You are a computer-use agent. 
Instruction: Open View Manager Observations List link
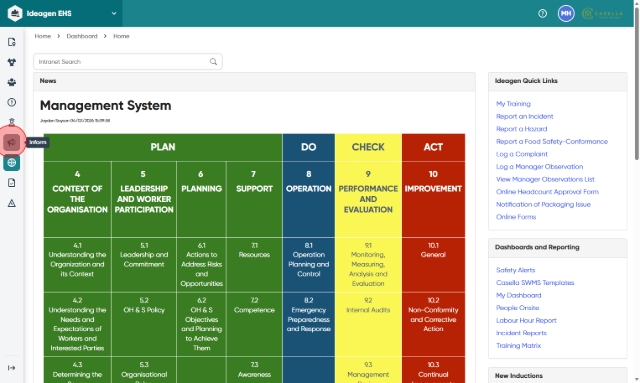(x=545, y=179)
